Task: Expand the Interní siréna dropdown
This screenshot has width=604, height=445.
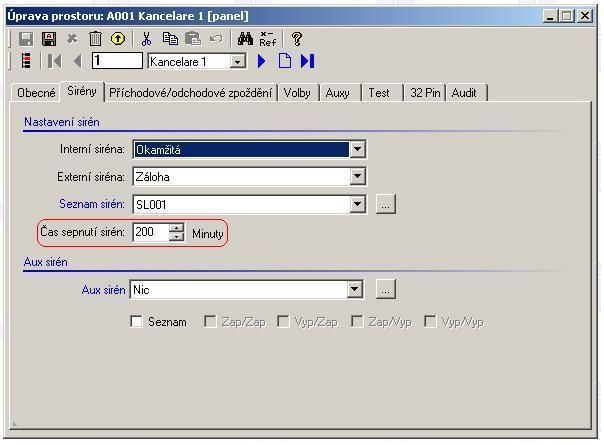Action: pyautogui.click(x=357, y=150)
